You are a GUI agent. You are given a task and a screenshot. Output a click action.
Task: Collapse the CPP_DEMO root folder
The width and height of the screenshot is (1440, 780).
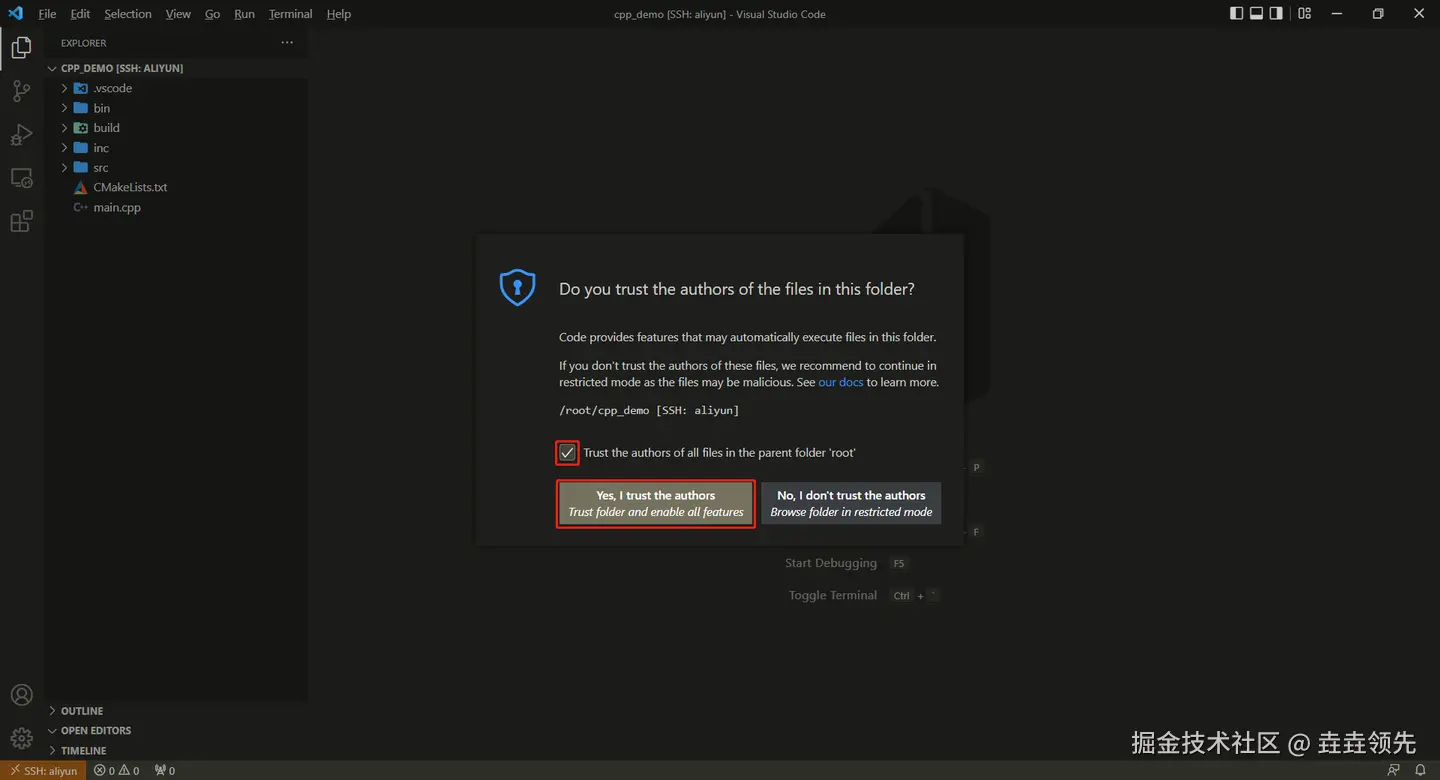coord(53,68)
